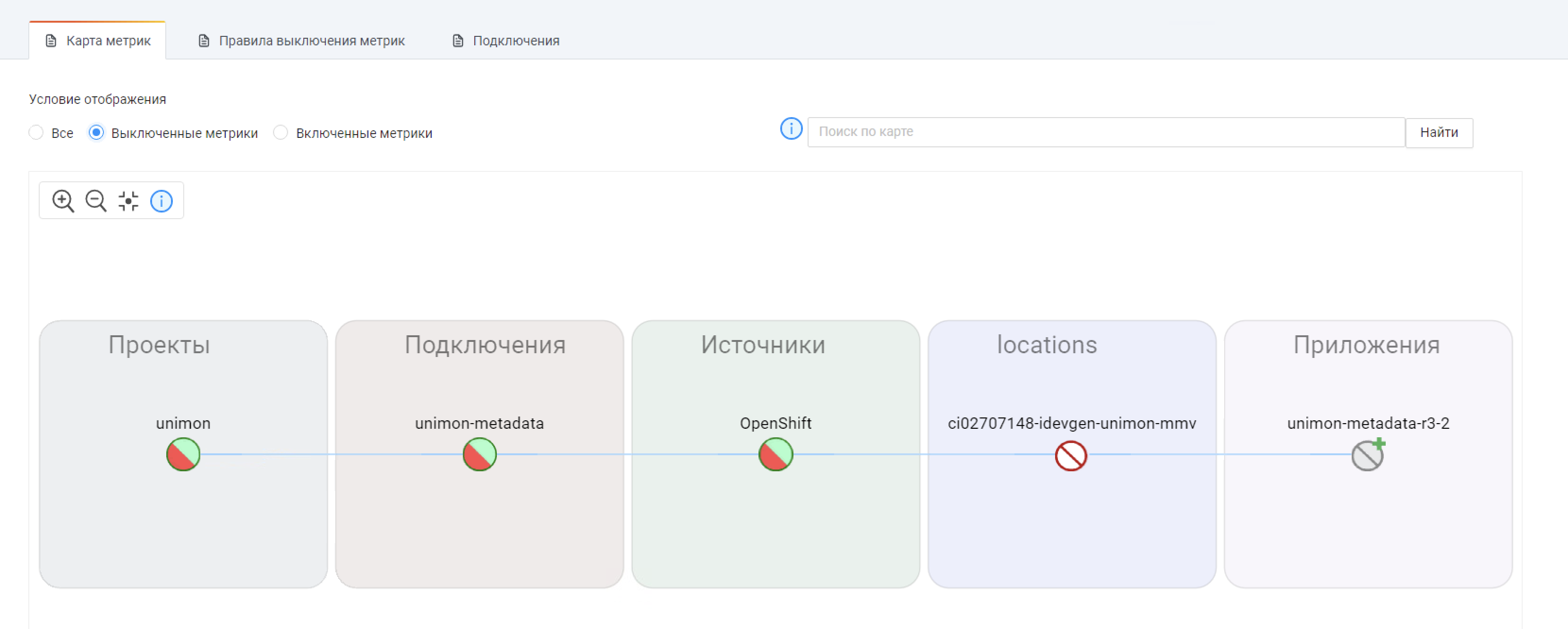Switch to "Карта метрик" tab
The image size is (1568, 629).
98,41
